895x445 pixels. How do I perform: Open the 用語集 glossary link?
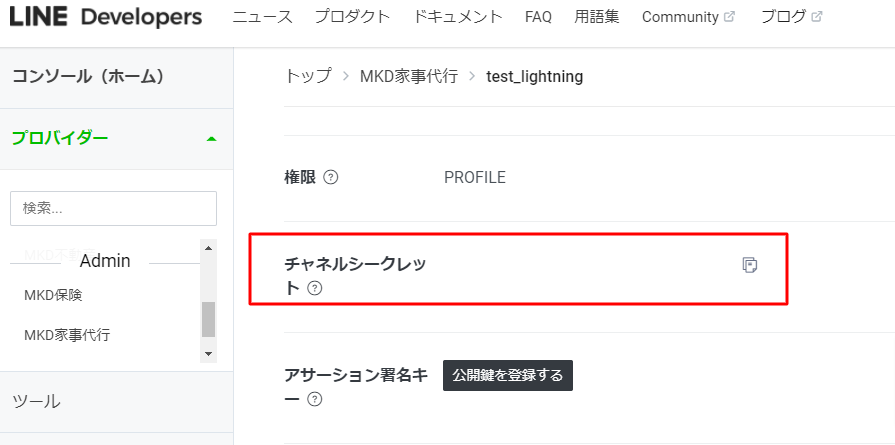point(597,17)
